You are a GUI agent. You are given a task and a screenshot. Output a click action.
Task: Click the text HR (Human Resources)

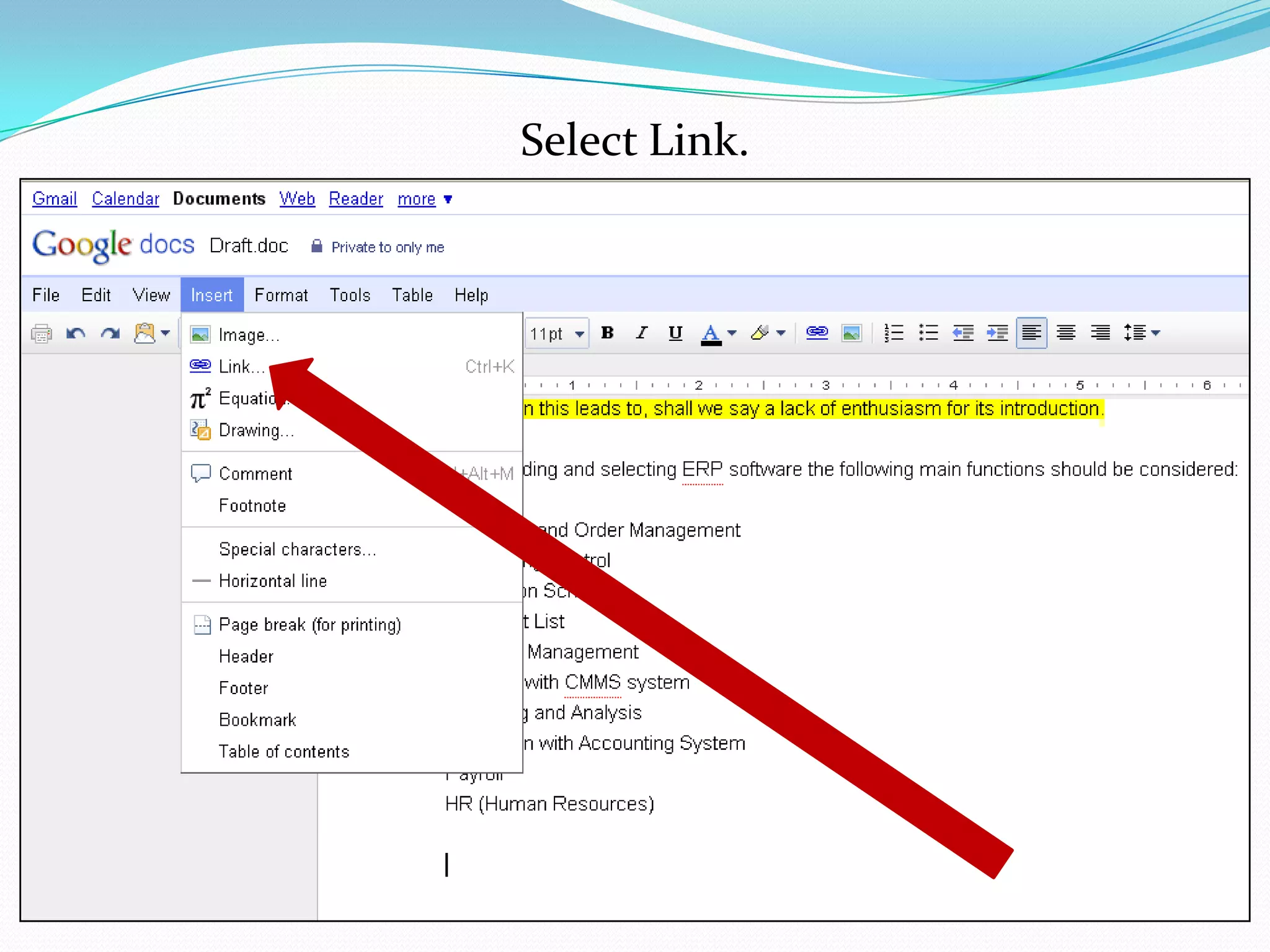549,804
